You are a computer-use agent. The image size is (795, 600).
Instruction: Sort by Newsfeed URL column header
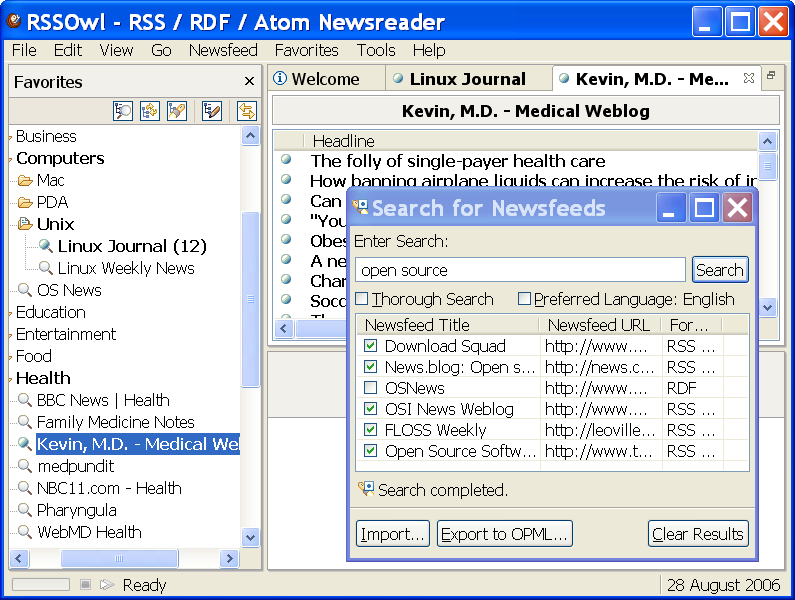pos(599,325)
